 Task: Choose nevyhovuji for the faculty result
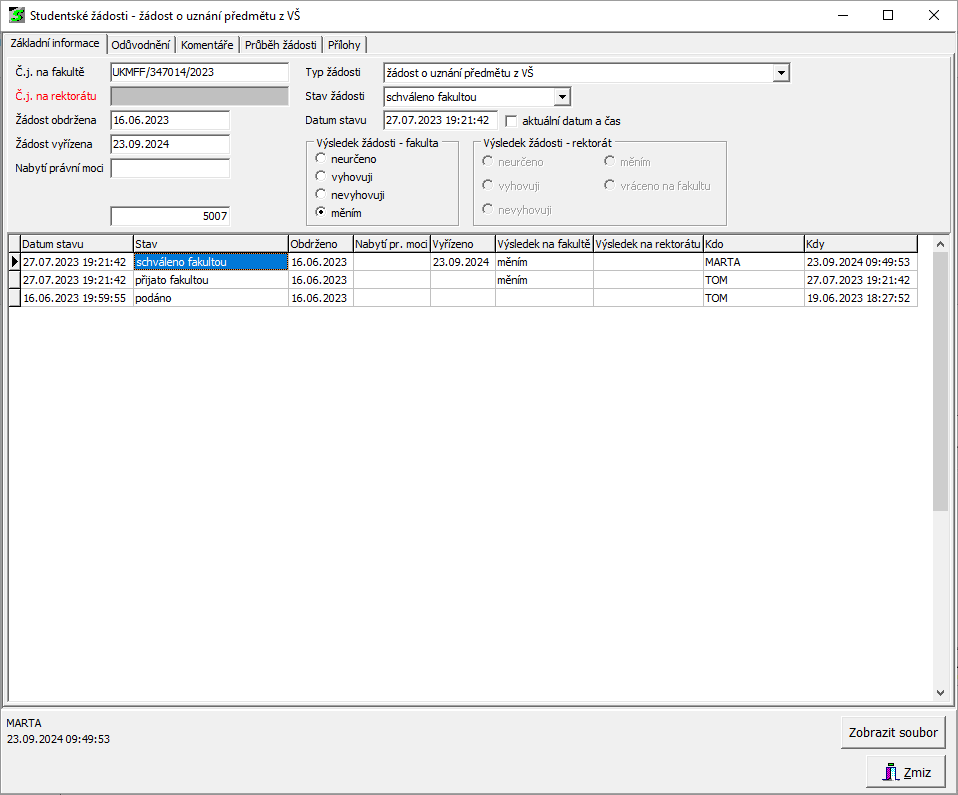[321, 195]
